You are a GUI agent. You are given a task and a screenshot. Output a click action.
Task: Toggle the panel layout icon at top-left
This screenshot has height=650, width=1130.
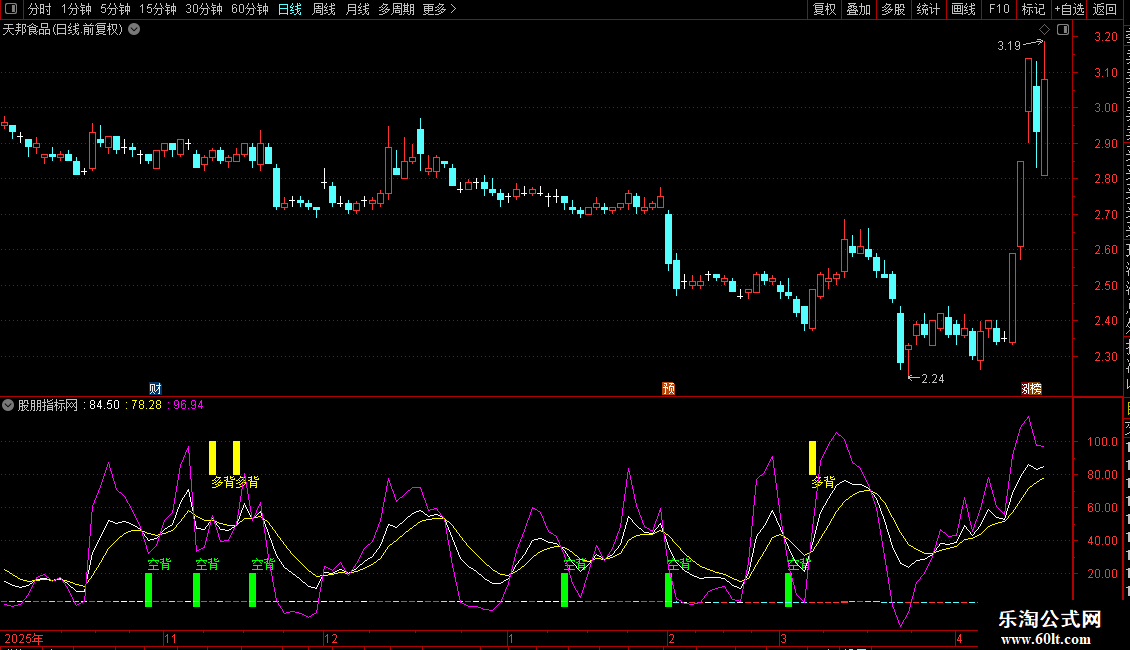(11, 9)
